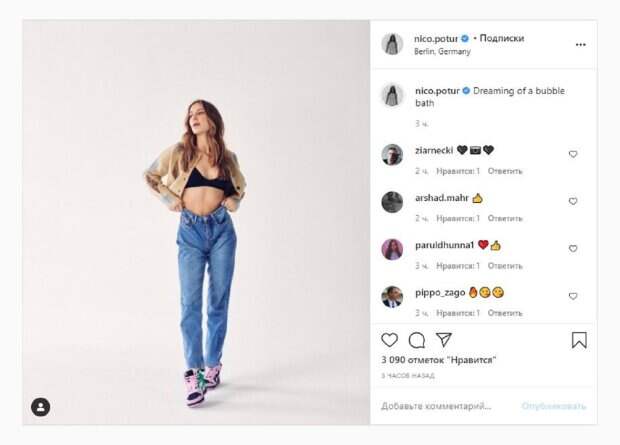View the 3 090 likes list
Viewport: 620px width, 445px height.
coord(439,360)
